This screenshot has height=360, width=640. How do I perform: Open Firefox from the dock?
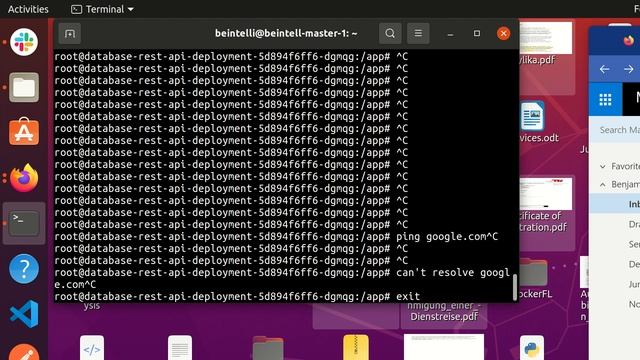24,178
